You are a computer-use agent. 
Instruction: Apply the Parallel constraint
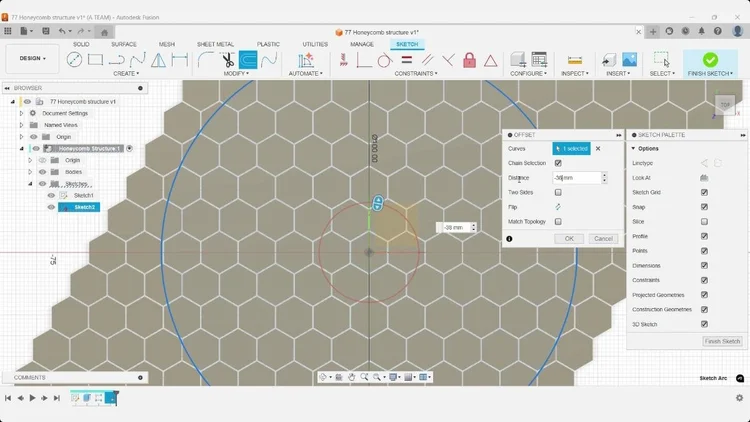coord(427,60)
